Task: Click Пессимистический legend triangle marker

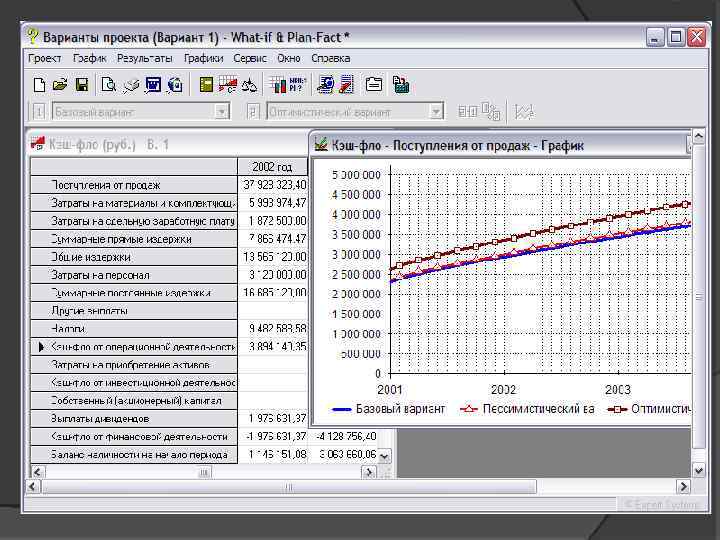Action: coord(469,409)
